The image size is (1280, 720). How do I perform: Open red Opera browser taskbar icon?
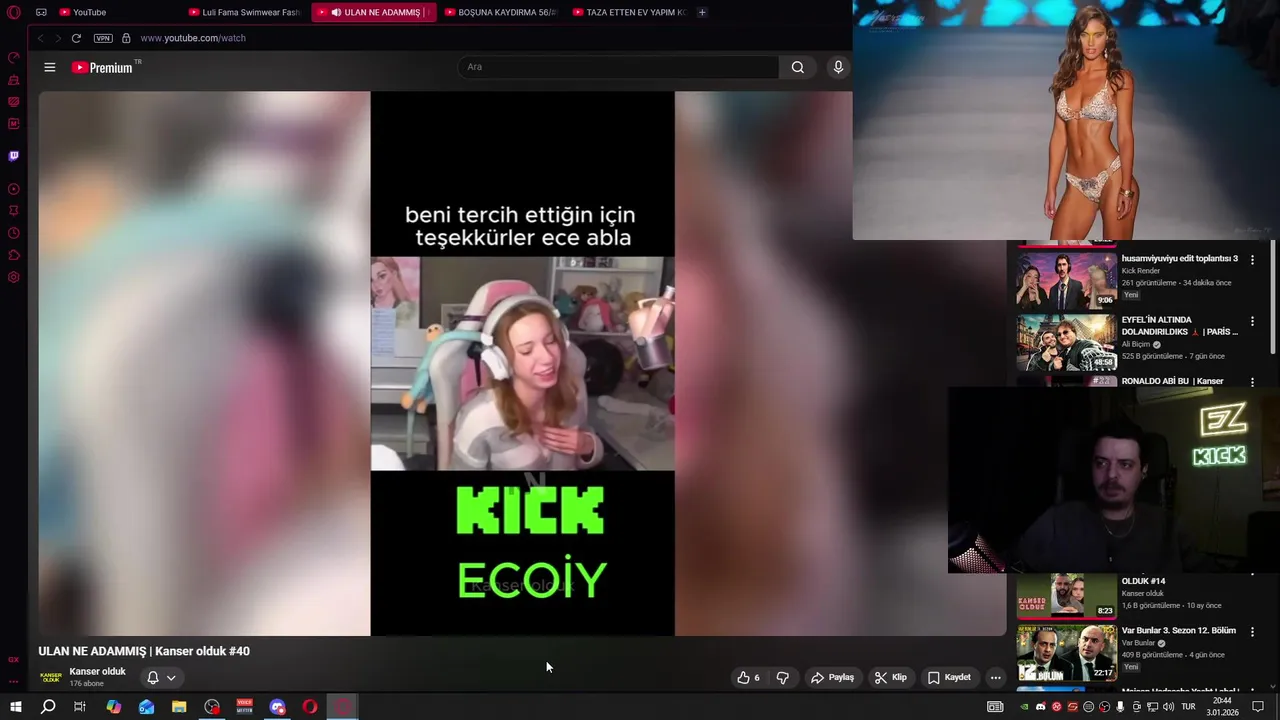coord(310,707)
